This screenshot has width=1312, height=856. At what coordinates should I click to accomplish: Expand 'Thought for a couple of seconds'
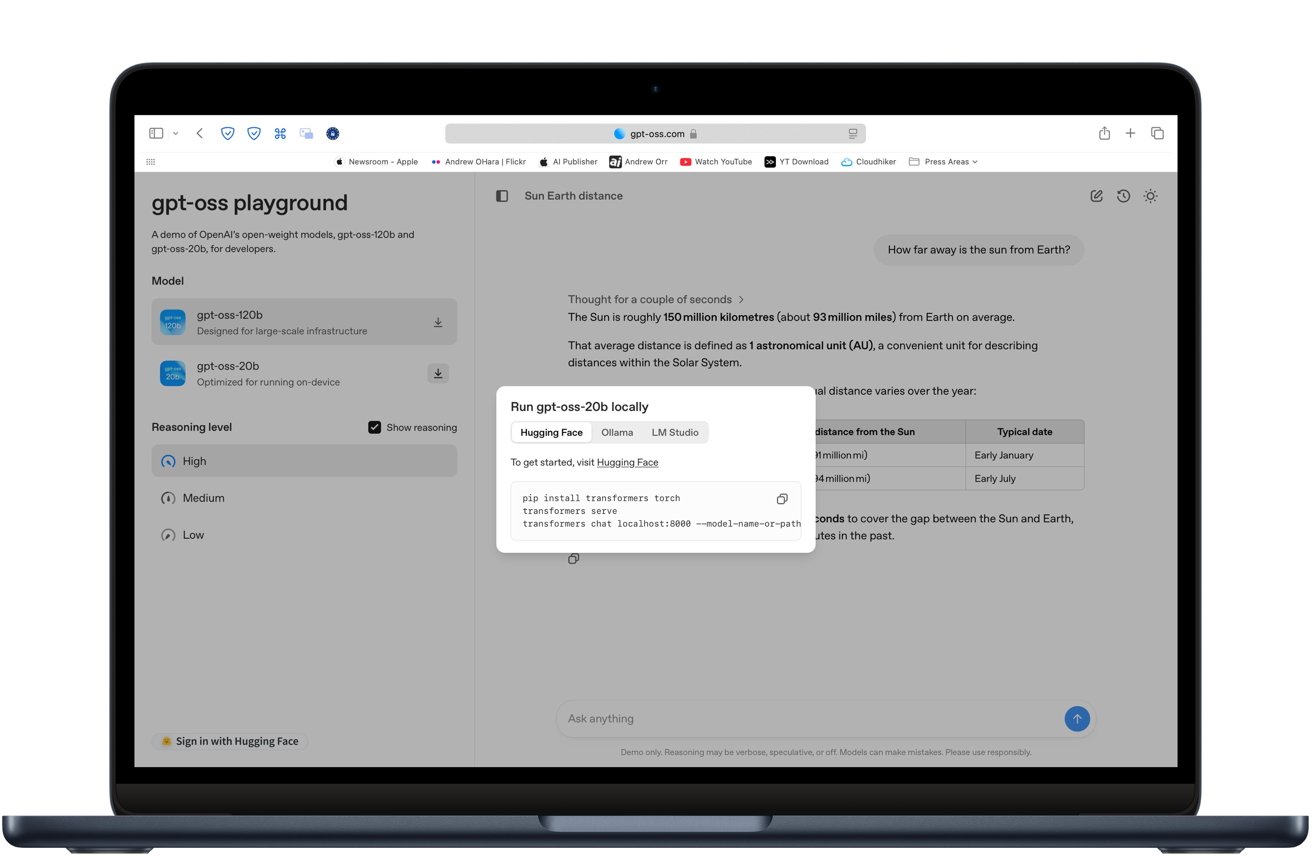[656, 299]
